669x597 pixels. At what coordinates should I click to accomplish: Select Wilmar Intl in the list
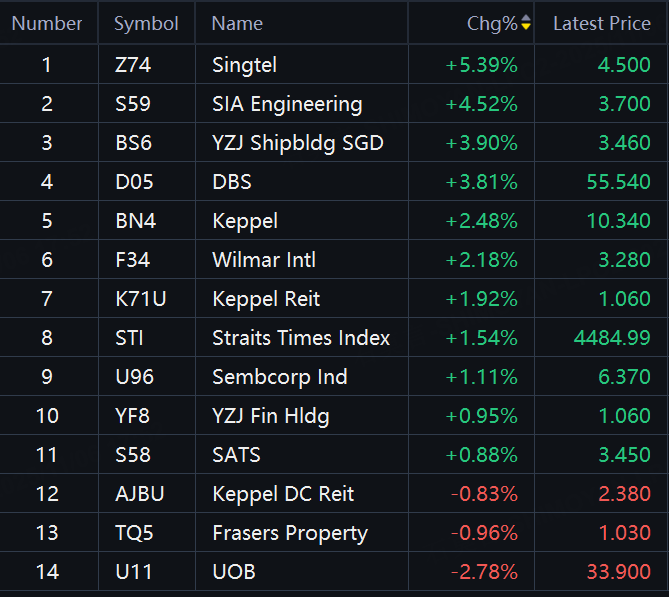[264, 260]
